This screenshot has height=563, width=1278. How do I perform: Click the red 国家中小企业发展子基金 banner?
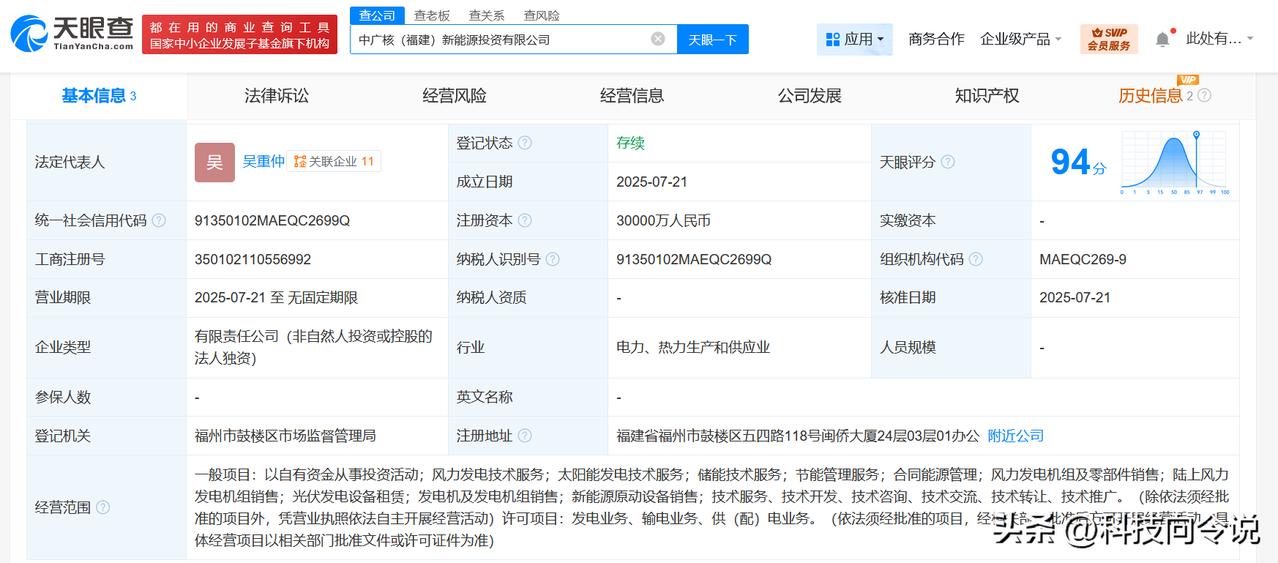coord(239,33)
